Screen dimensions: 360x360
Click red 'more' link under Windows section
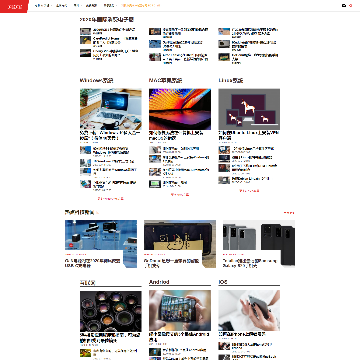pos(111,199)
